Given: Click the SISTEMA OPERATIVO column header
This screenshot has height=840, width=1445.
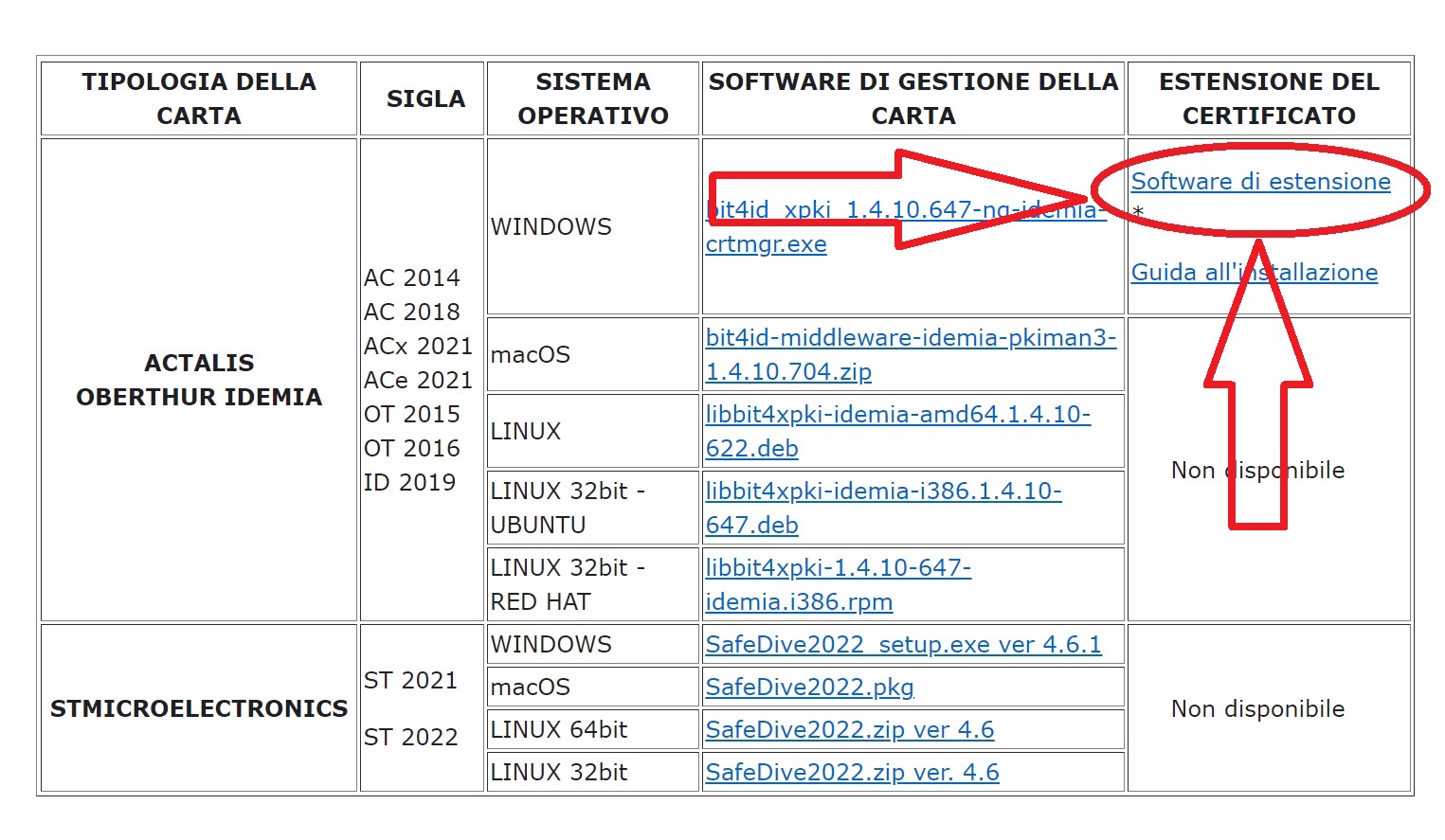Looking at the screenshot, I should 593,98.
